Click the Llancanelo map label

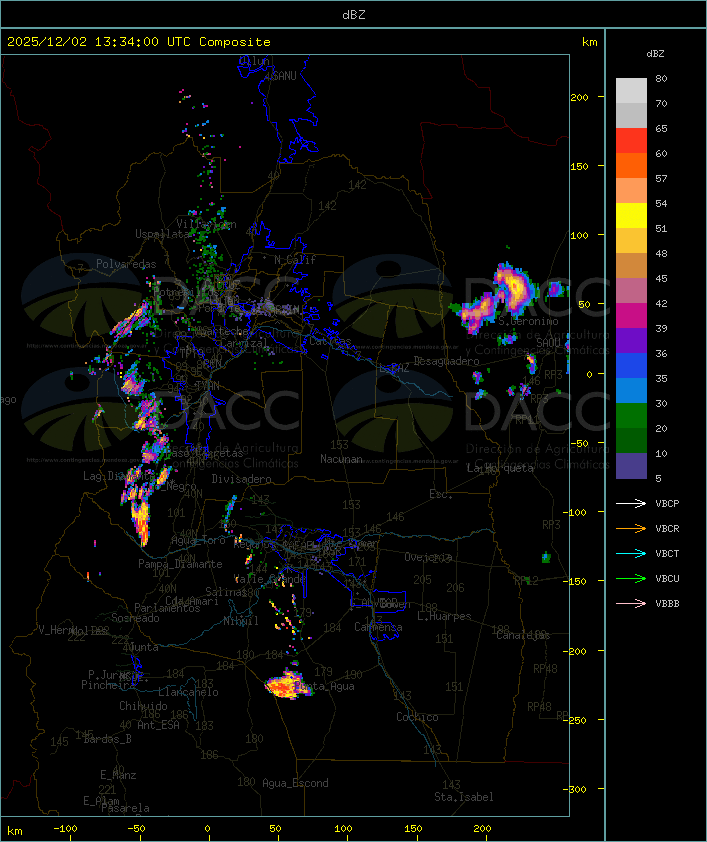(188, 692)
